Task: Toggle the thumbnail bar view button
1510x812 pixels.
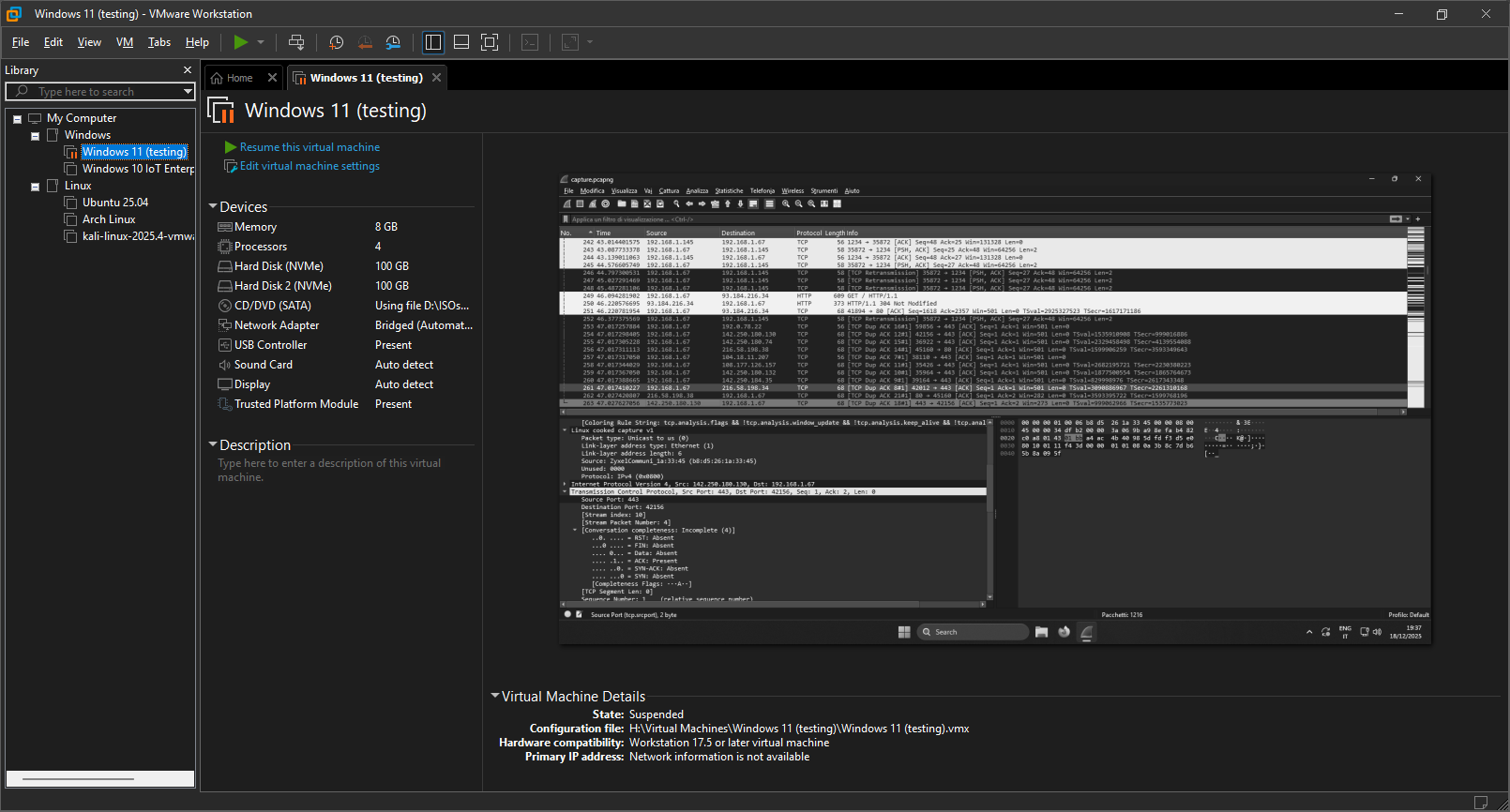Action: [x=461, y=42]
